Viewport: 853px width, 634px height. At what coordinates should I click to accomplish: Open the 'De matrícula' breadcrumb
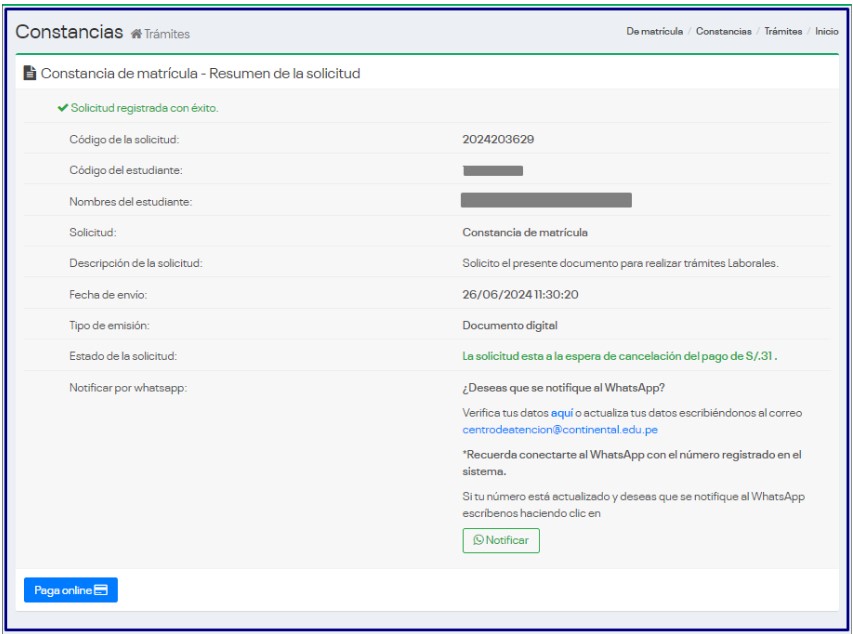tap(654, 32)
